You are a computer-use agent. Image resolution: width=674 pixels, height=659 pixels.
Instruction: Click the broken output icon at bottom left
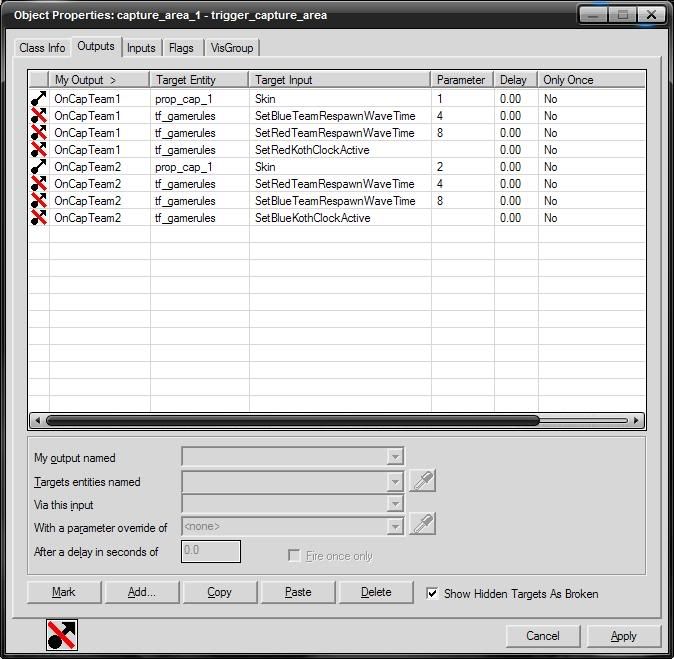pos(62,635)
